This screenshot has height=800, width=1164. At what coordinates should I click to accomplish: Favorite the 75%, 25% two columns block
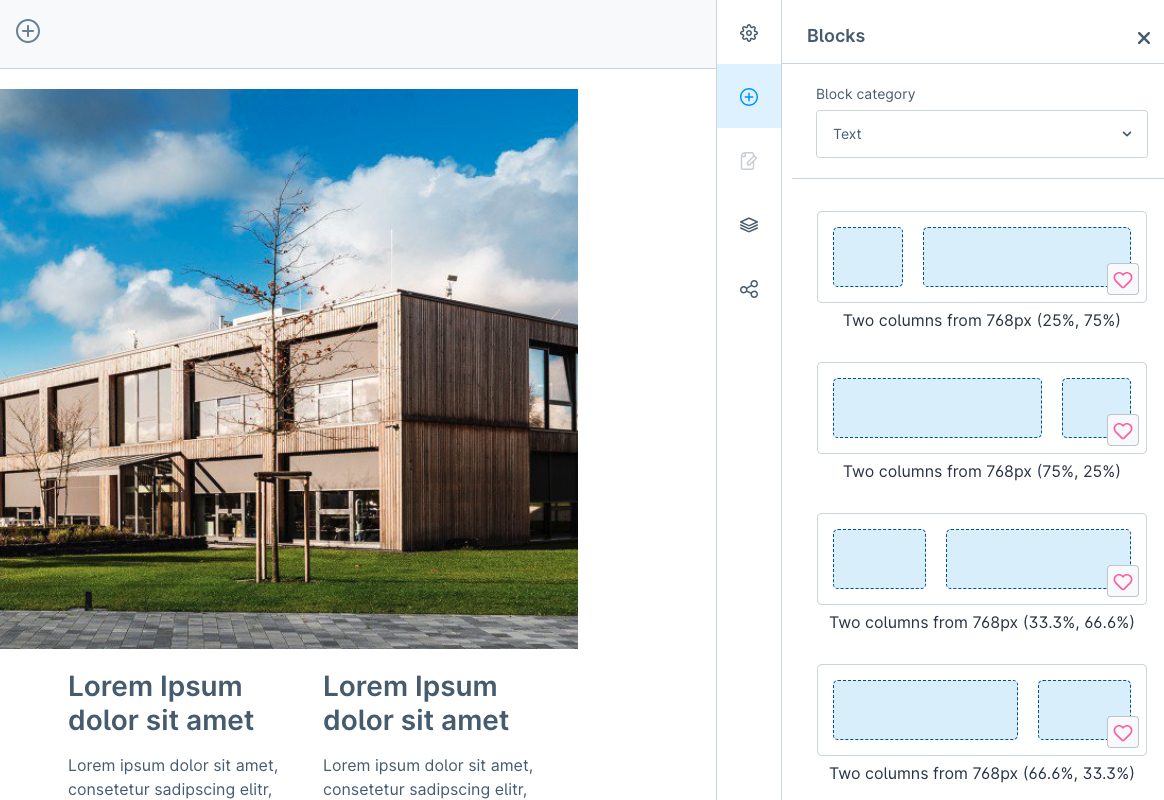(1123, 431)
